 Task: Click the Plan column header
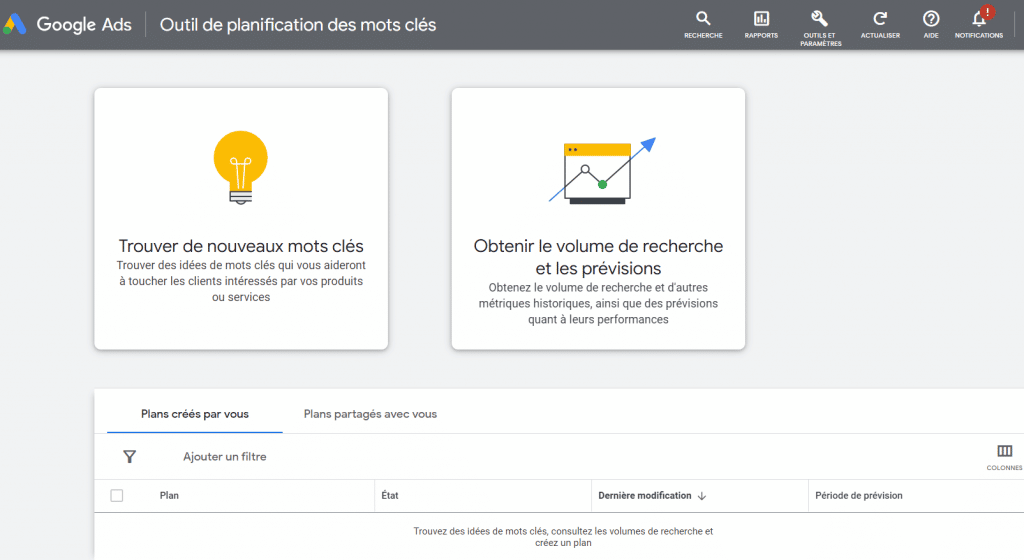tap(169, 496)
